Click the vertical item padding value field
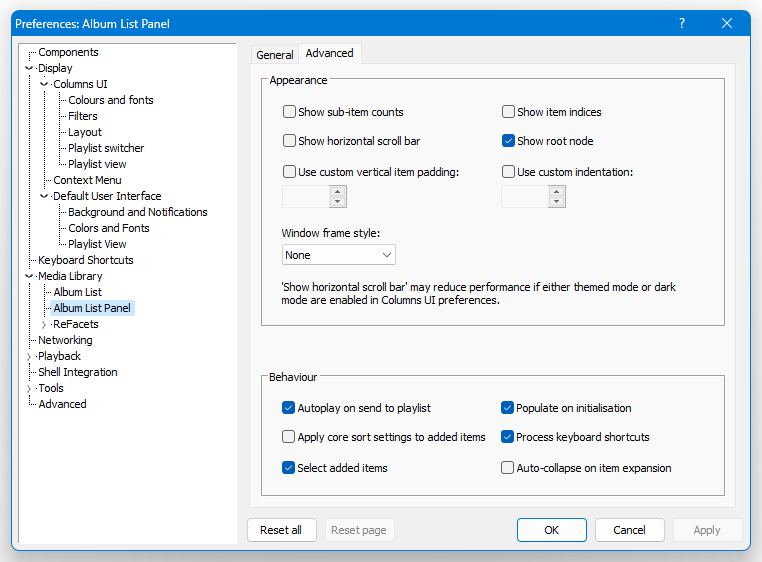The width and height of the screenshot is (762, 562). tap(306, 196)
